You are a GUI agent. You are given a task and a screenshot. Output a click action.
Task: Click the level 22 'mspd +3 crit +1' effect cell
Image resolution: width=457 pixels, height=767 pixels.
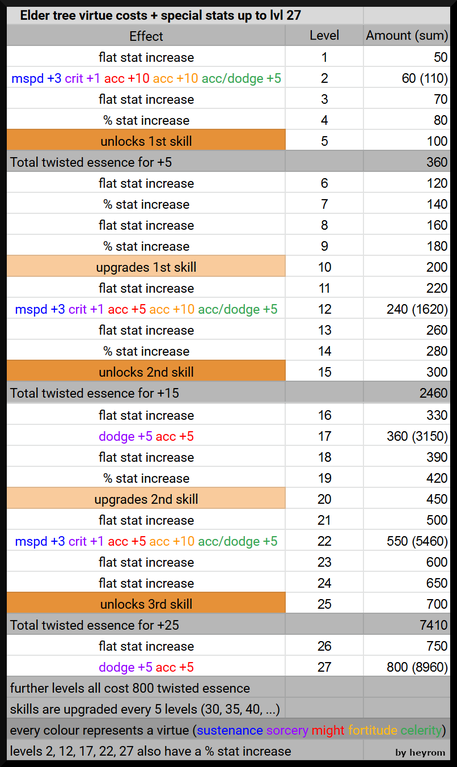[x=146, y=541]
